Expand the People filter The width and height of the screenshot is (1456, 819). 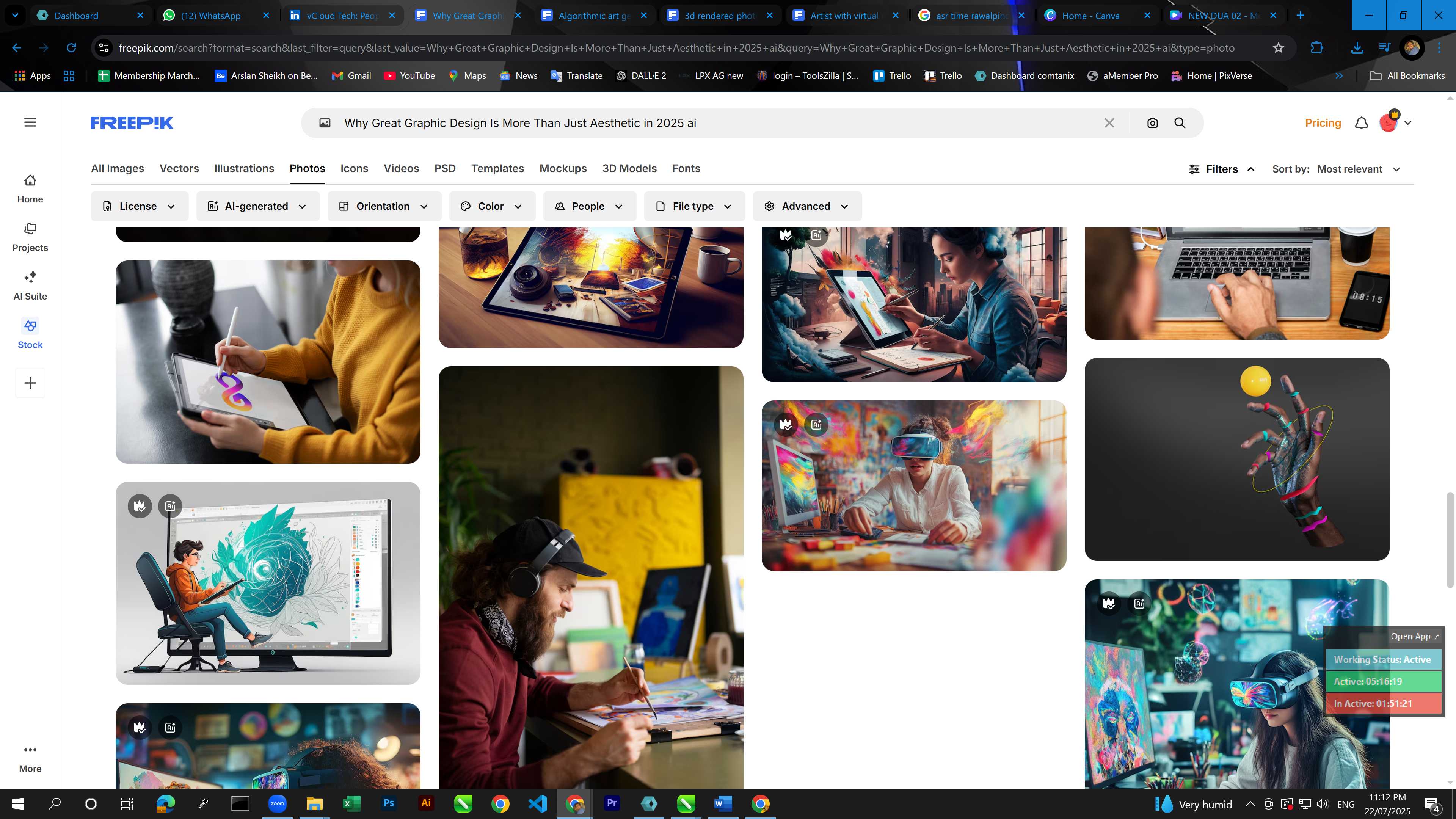pos(590,206)
